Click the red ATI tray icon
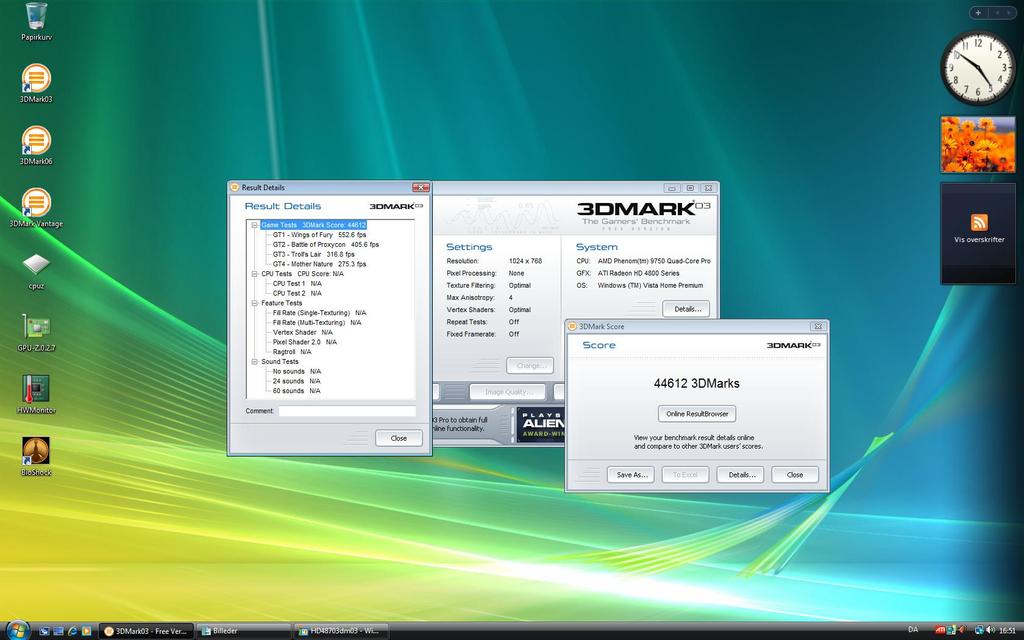Screen dimensions: 1024x640 click(x=940, y=630)
